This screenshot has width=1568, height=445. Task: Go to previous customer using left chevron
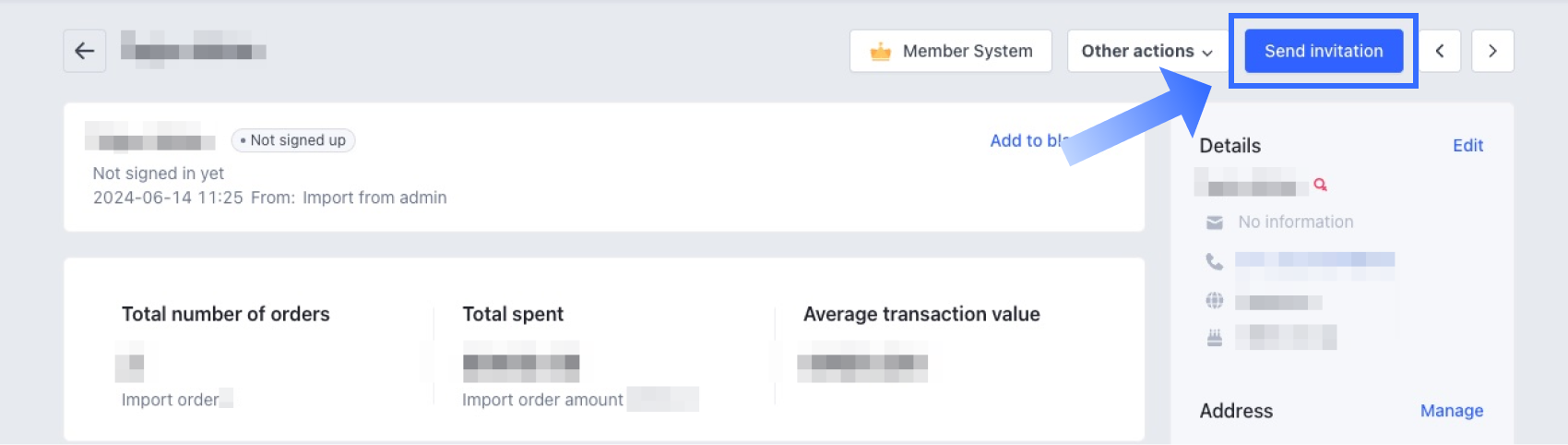pyautogui.click(x=1439, y=51)
